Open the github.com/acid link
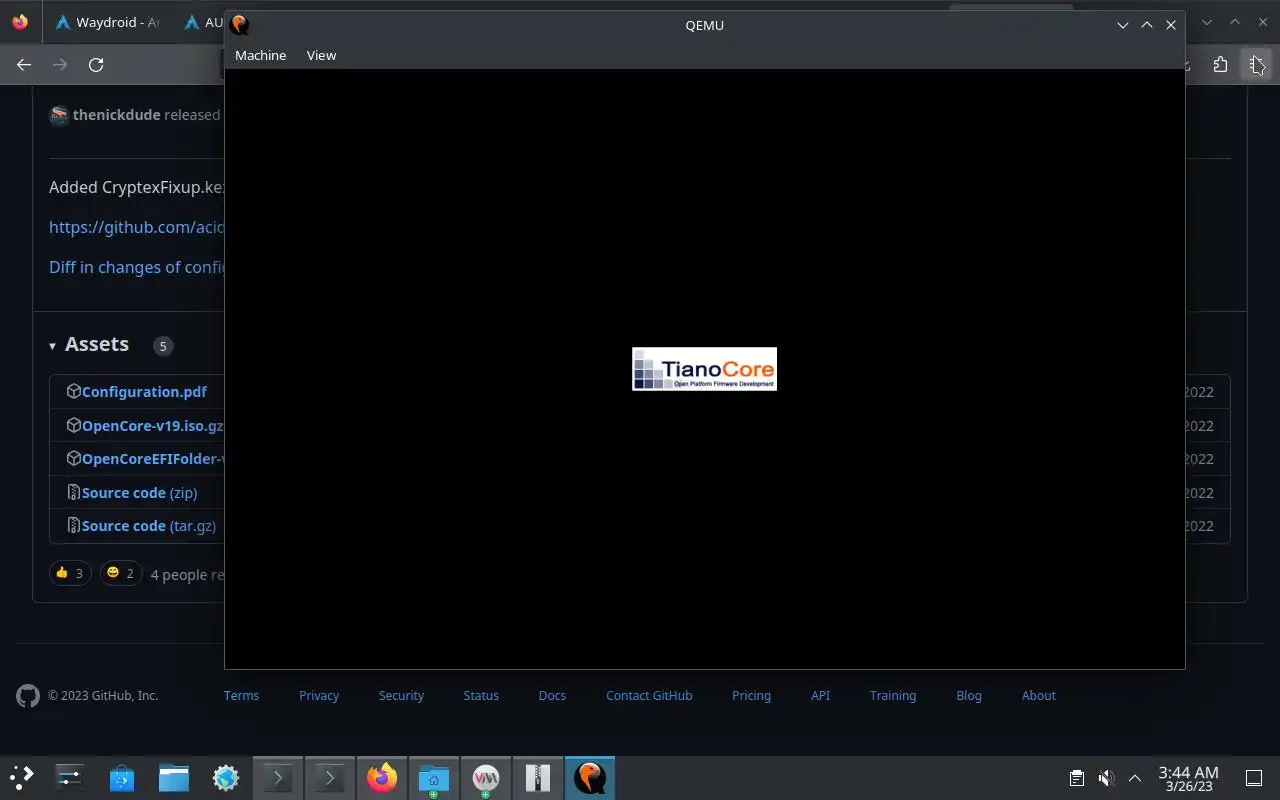 [x=136, y=227]
